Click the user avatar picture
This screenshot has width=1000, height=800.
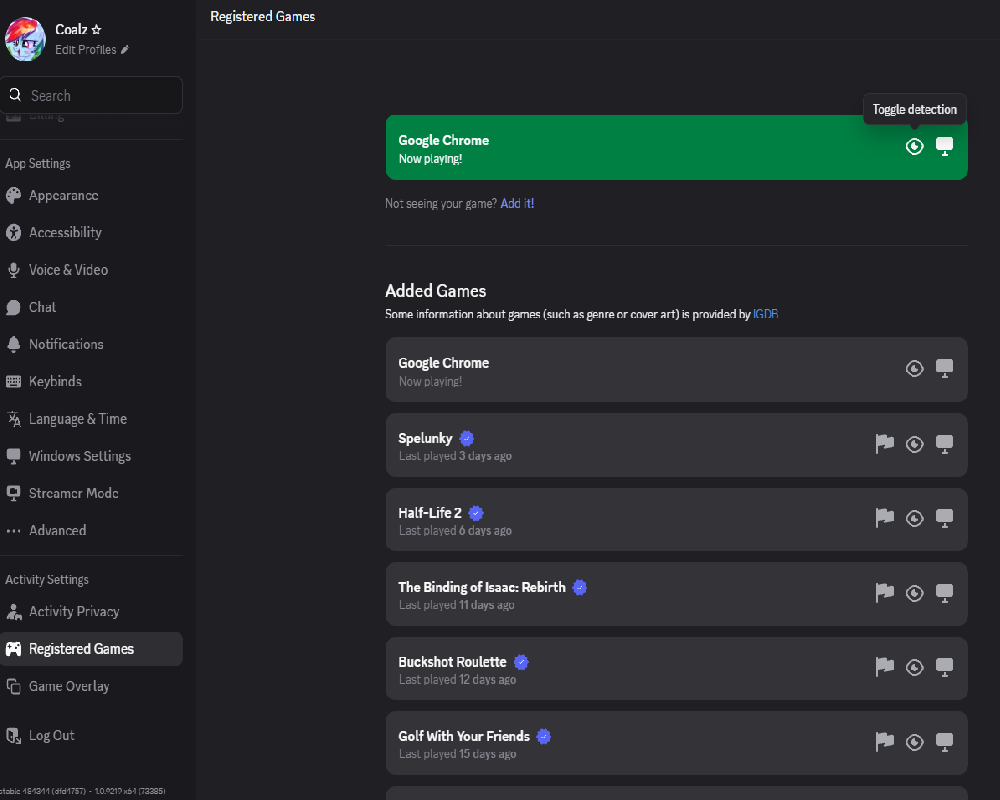coord(25,39)
